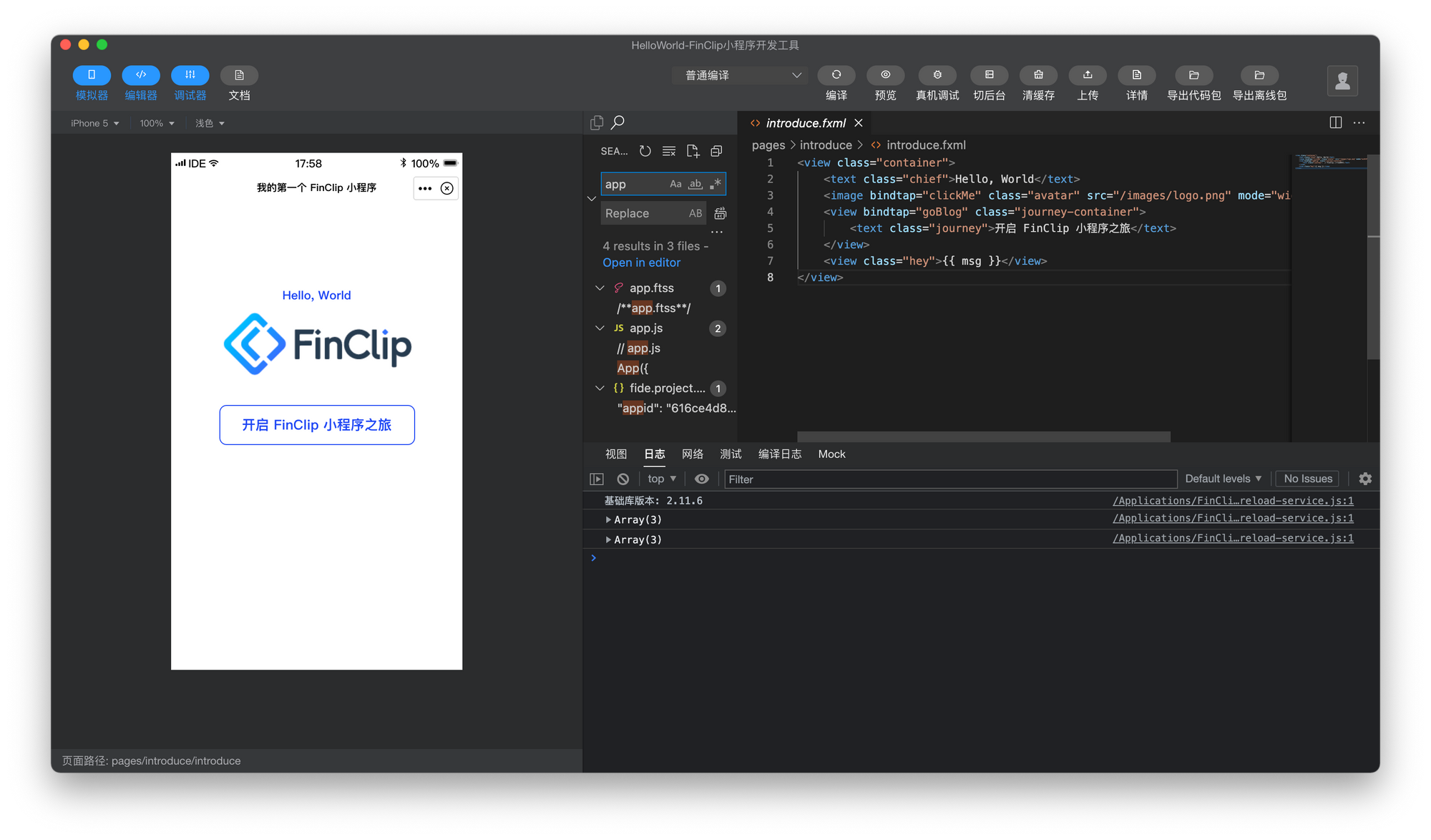Open the search magnifier panel icon
This screenshot has height=840, width=1431.
[x=617, y=122]
